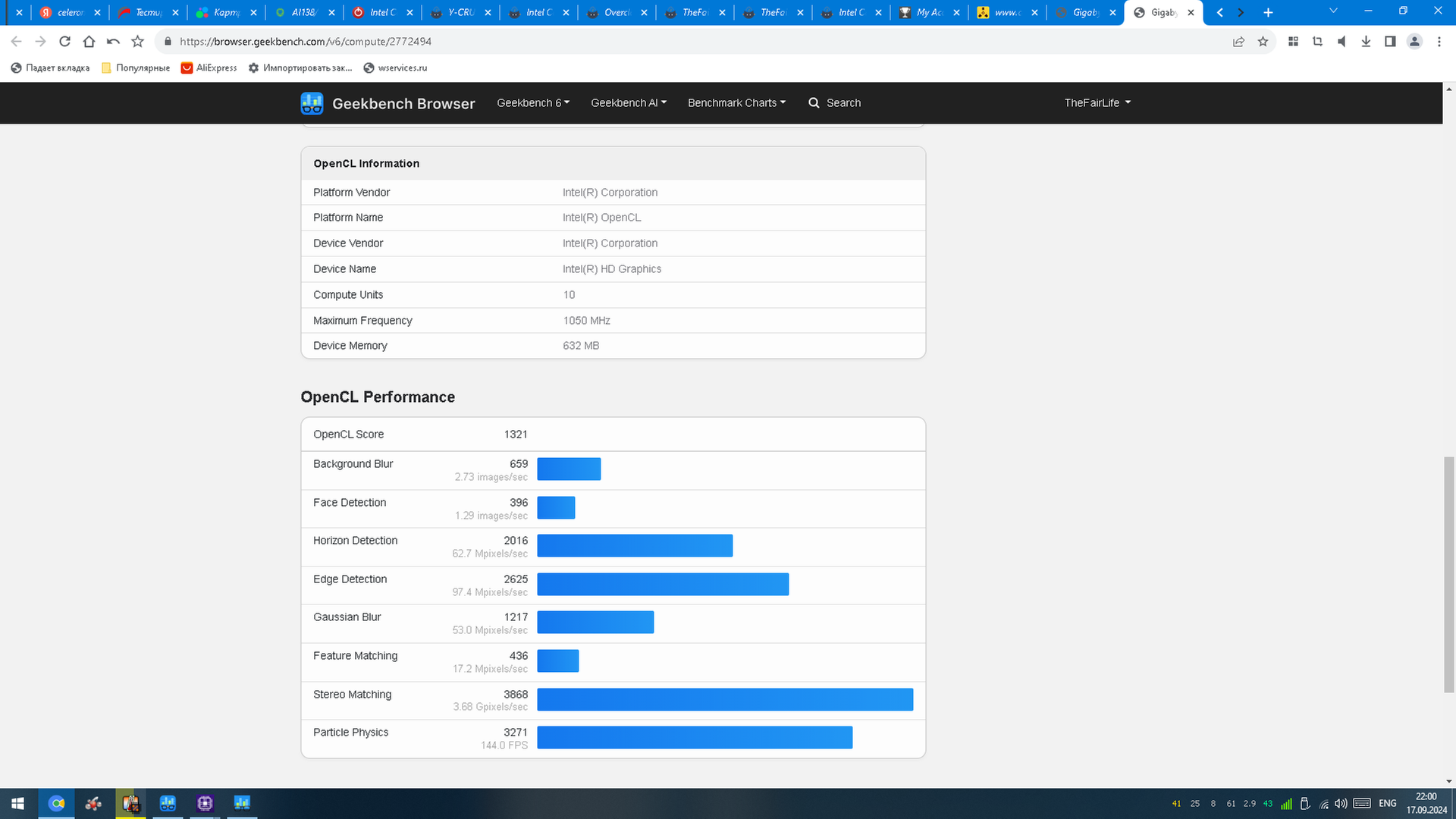Viewport: 1456px width, 819px height.
Task: Click the Geekbench Browser title link
Action: pyautogui.click(x=403, y=103)
